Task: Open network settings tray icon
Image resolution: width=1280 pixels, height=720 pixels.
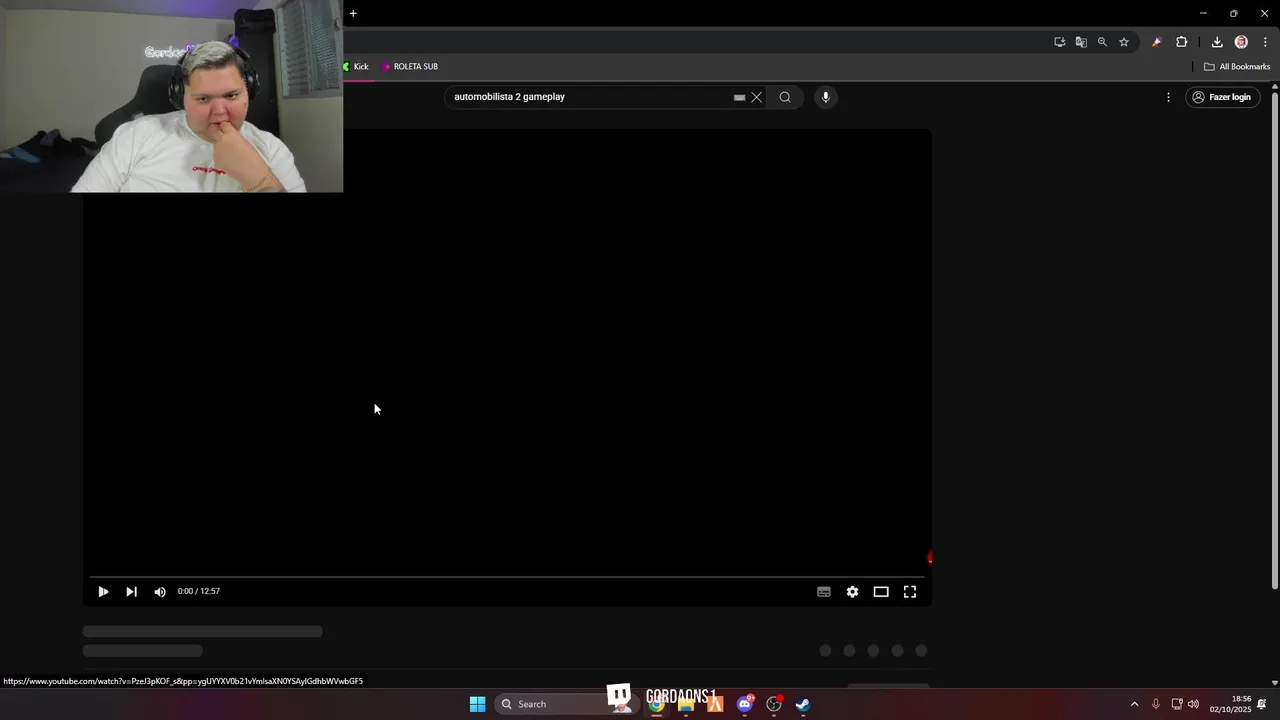Action: pos(1177,704)
